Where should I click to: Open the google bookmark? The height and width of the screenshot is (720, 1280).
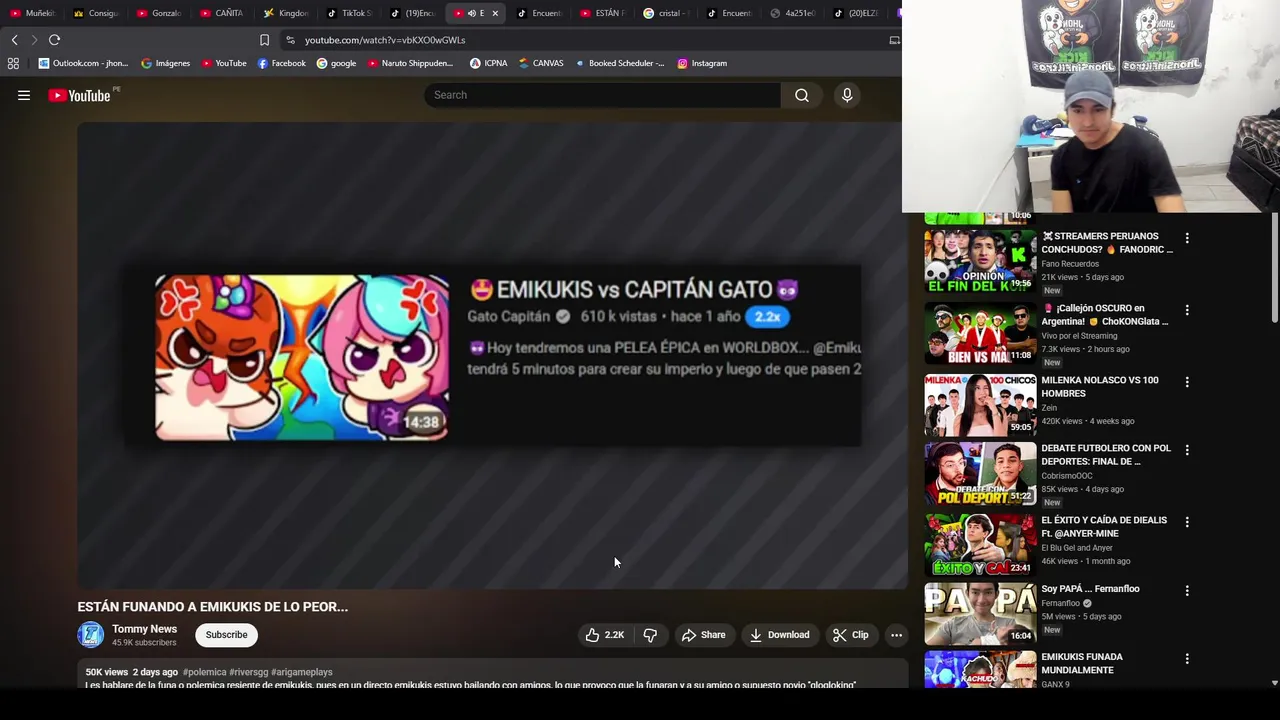[336, 63]
